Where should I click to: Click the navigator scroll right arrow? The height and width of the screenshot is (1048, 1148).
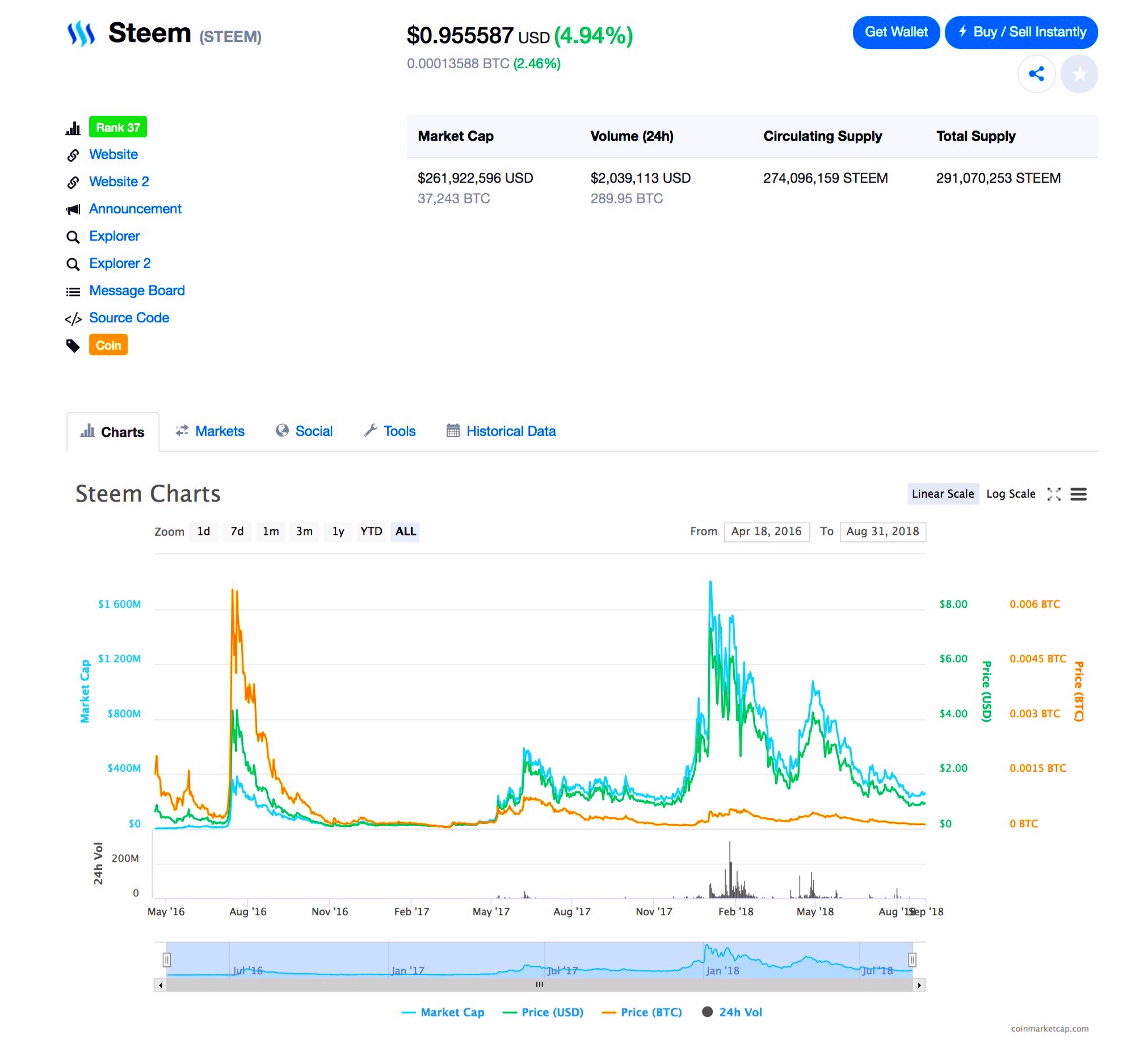coord(919,985)
